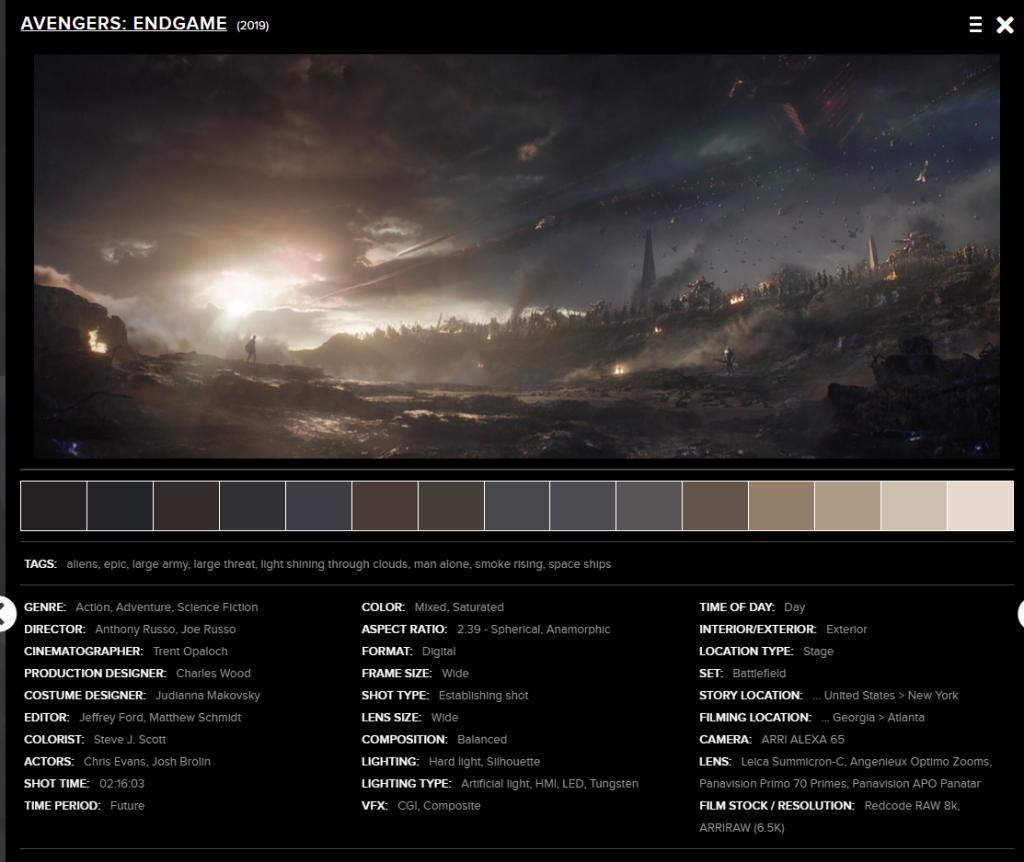
Task: Filter by lighting Silhouette
Action: pos(513,761)
